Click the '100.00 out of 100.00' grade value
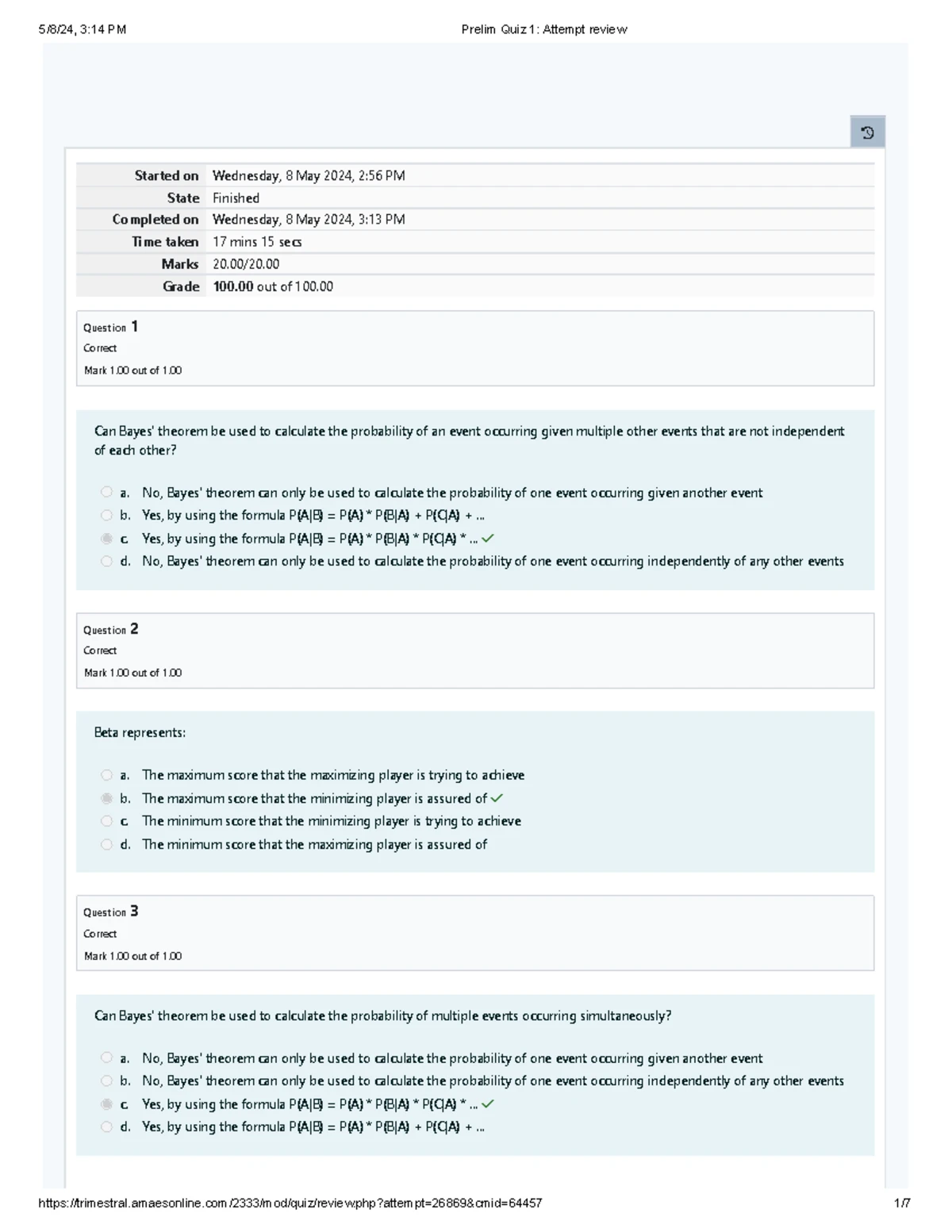 273,286
